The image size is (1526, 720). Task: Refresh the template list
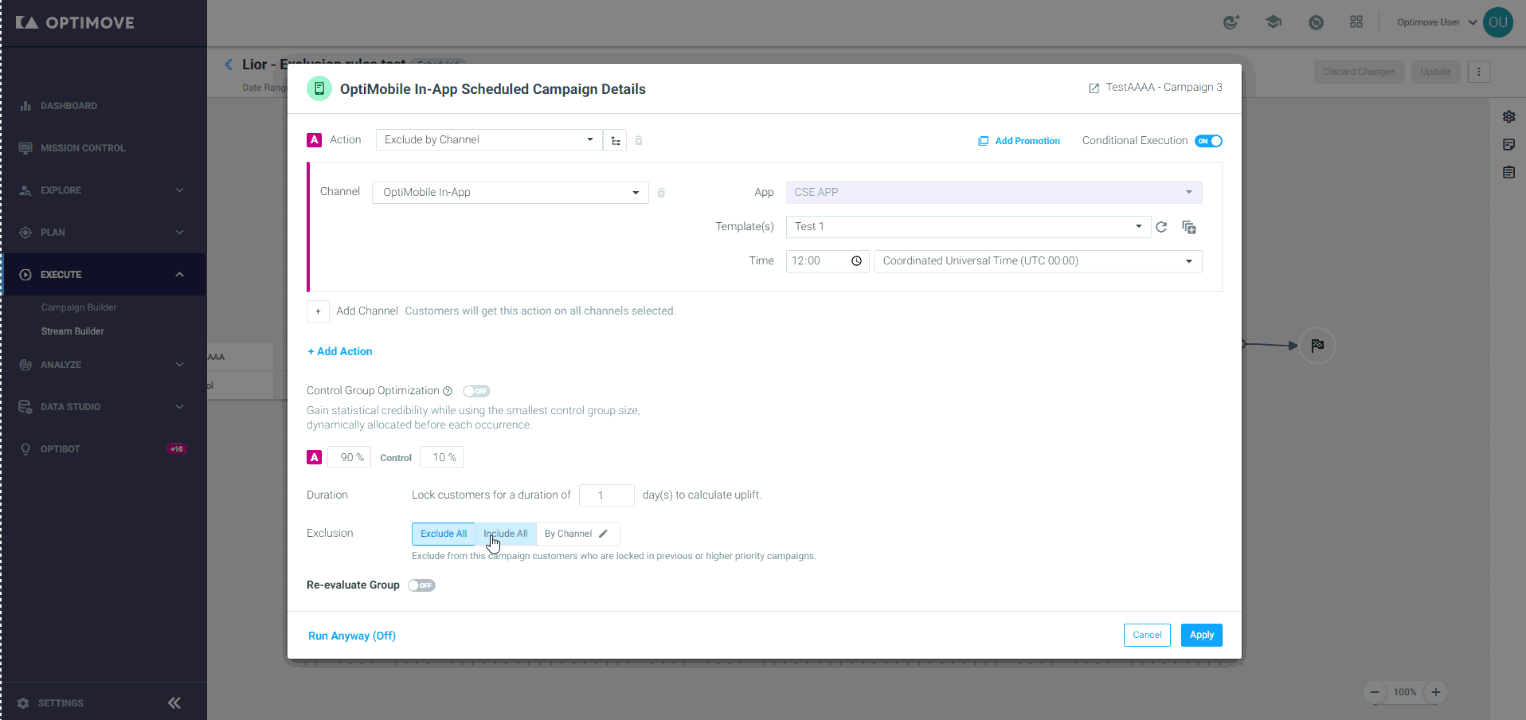tap(1161, 227)
